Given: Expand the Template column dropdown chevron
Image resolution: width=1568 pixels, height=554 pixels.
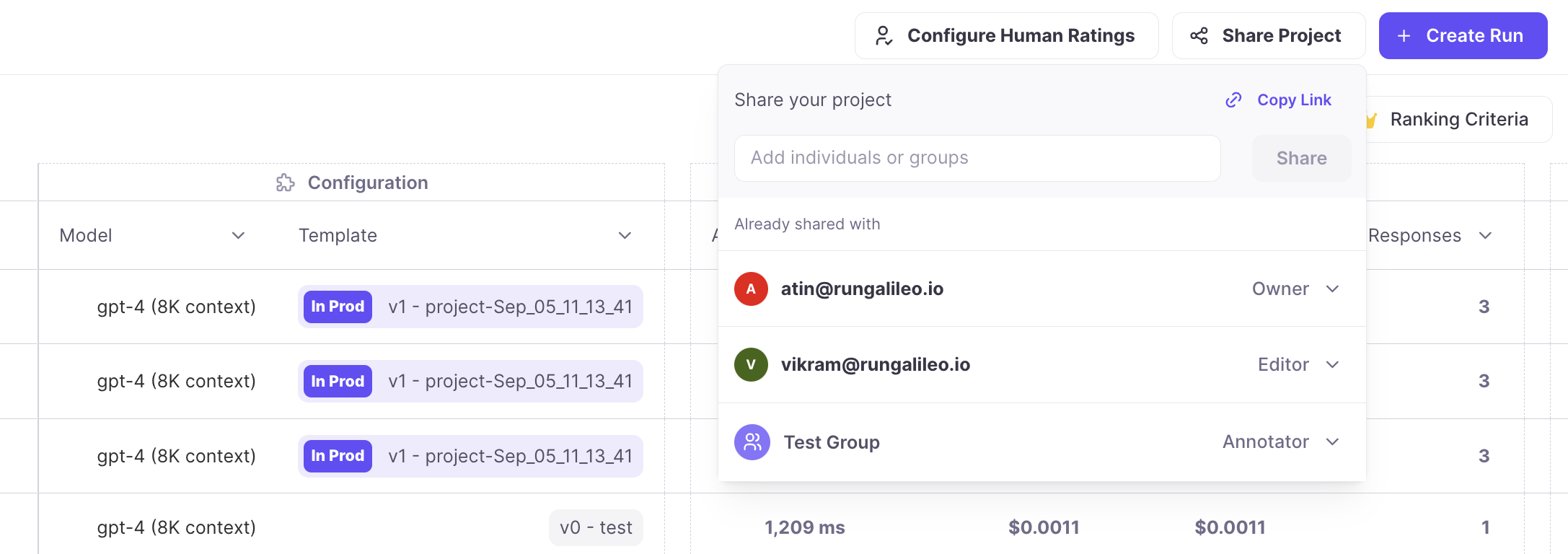Looking at the screenshot, I should click(625, 235).
